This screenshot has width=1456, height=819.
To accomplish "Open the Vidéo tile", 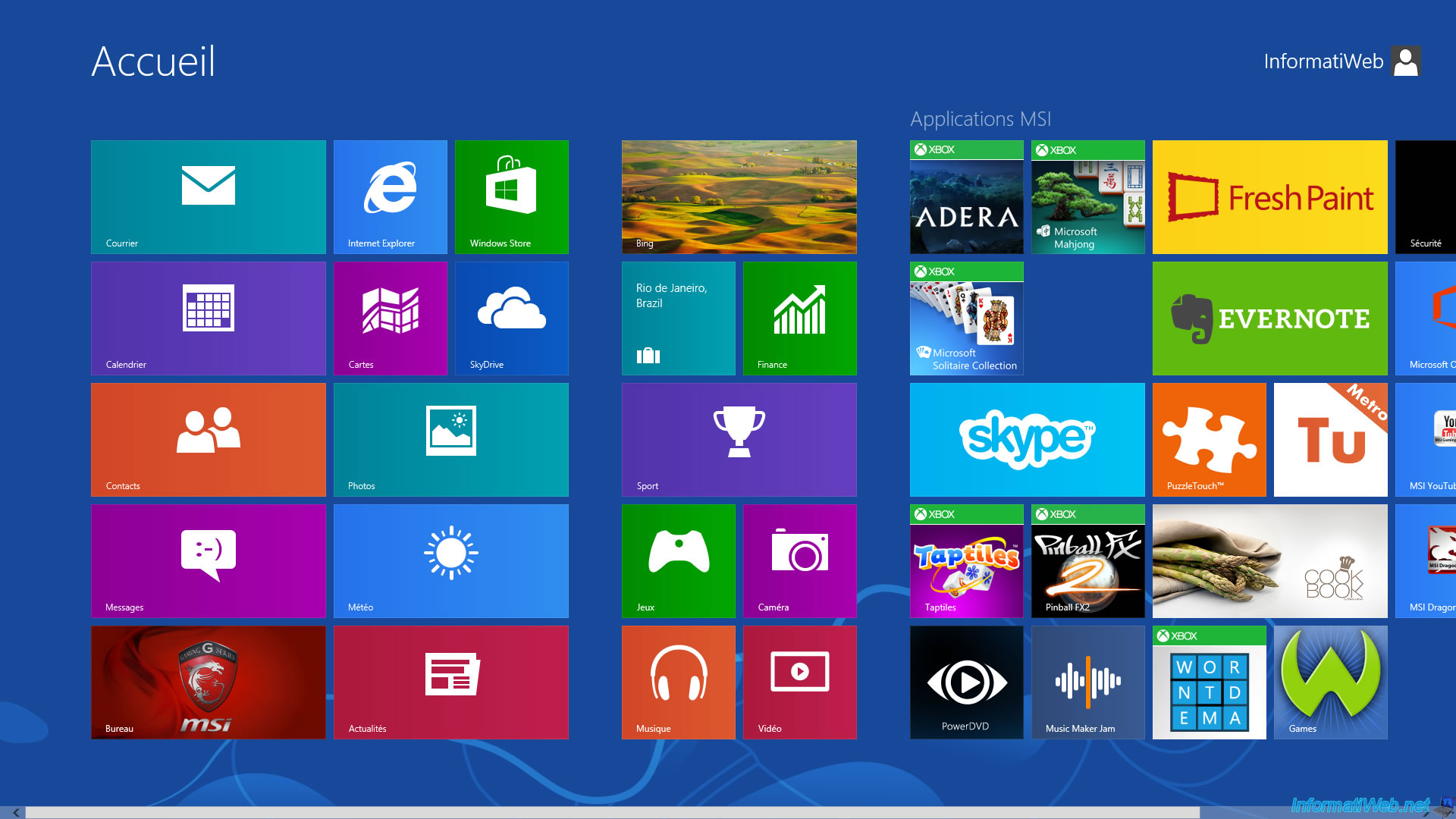I will tap(800, 682).
